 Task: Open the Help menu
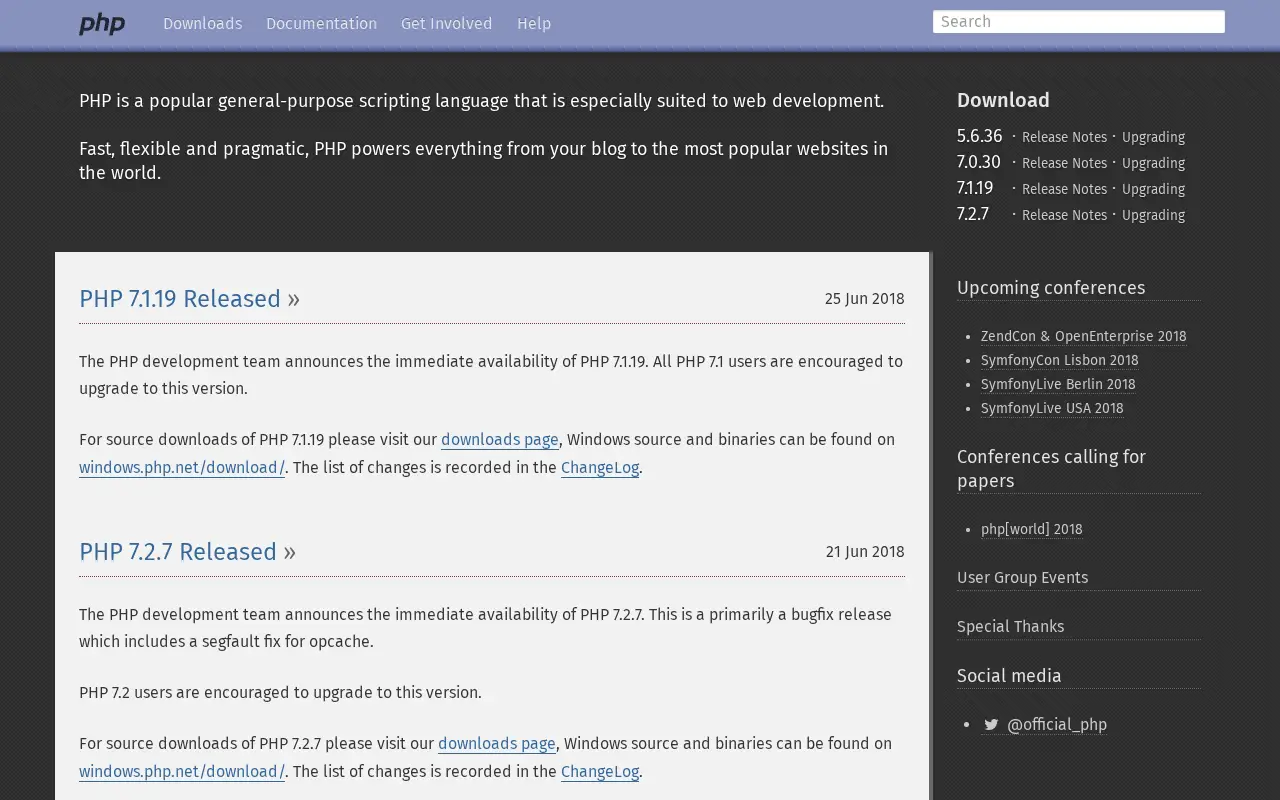point(534,24)
